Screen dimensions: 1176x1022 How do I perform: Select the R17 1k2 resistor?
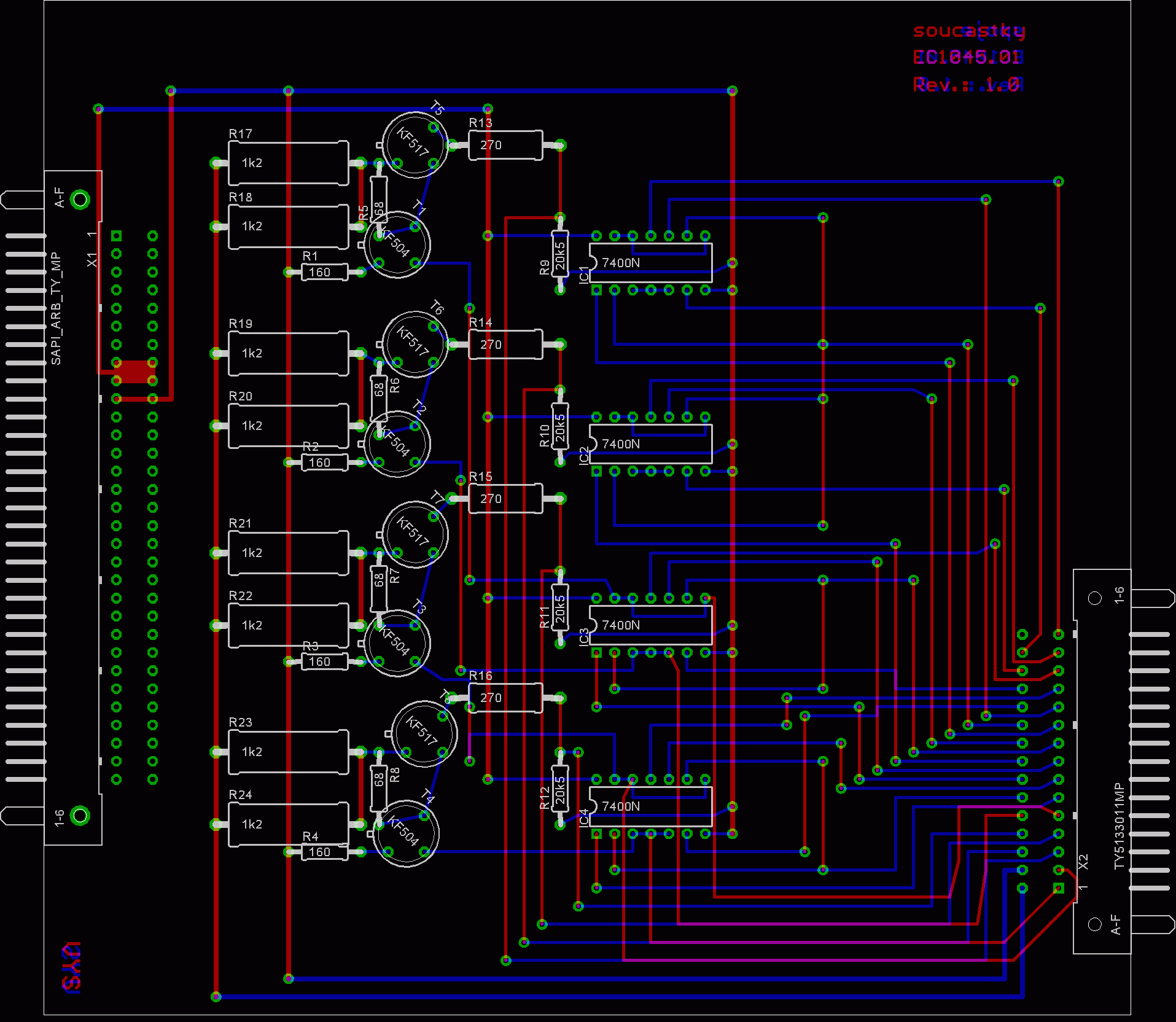[x=287, y=163]
